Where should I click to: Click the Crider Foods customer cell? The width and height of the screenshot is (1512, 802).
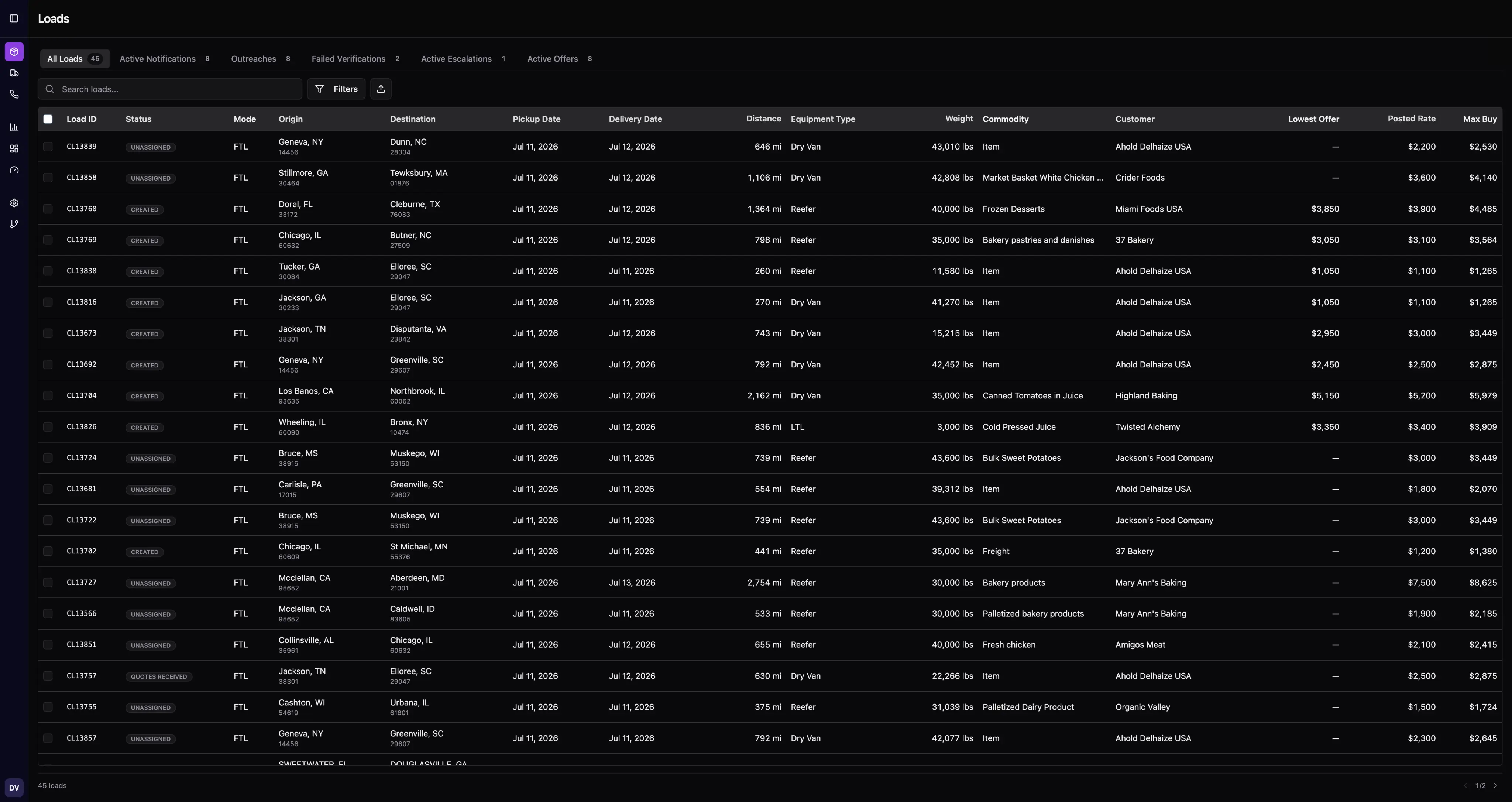click(x=1140, y=178)
